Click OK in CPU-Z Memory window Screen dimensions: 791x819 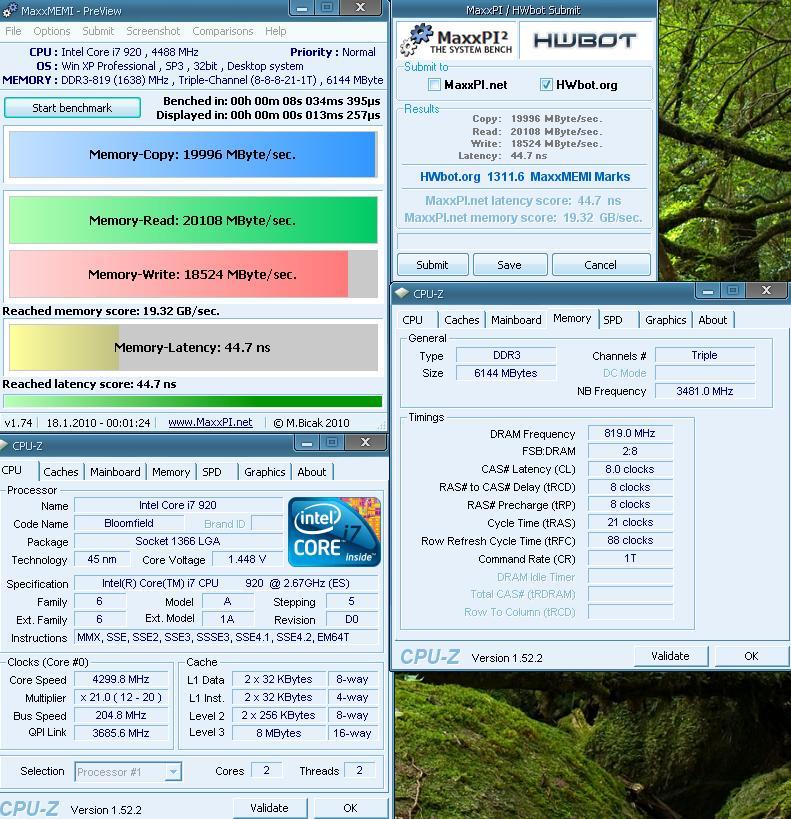tap(751, 656)
